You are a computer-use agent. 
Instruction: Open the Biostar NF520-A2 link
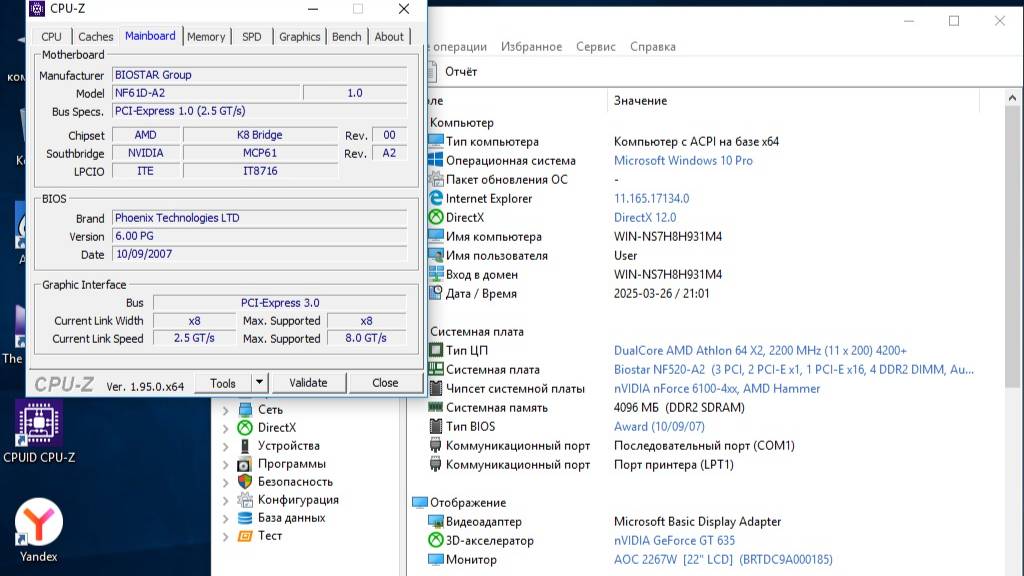793,370
